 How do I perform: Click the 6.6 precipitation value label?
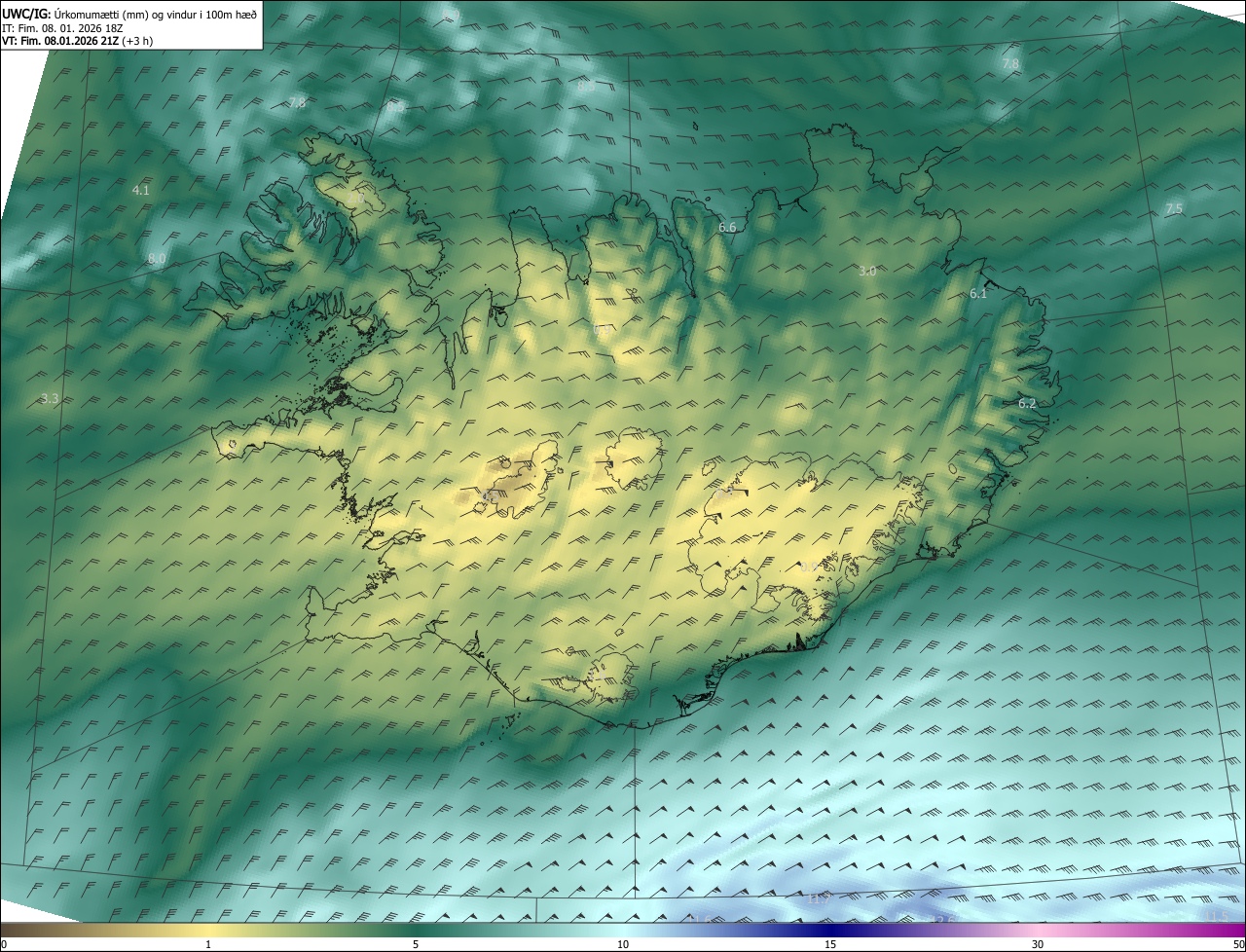coord(727,228)
